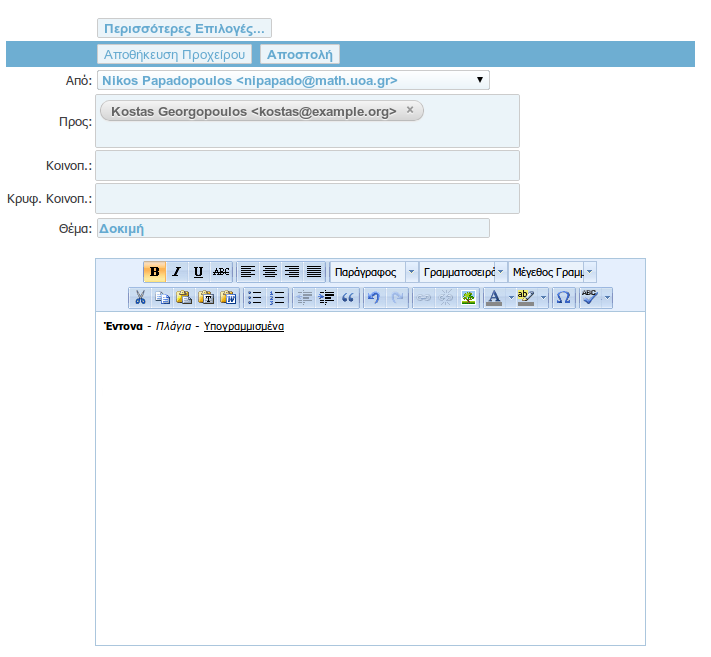Screen dimensions: 711x657
Task: Click the insert image icon
Action: (x=468, y=298)
